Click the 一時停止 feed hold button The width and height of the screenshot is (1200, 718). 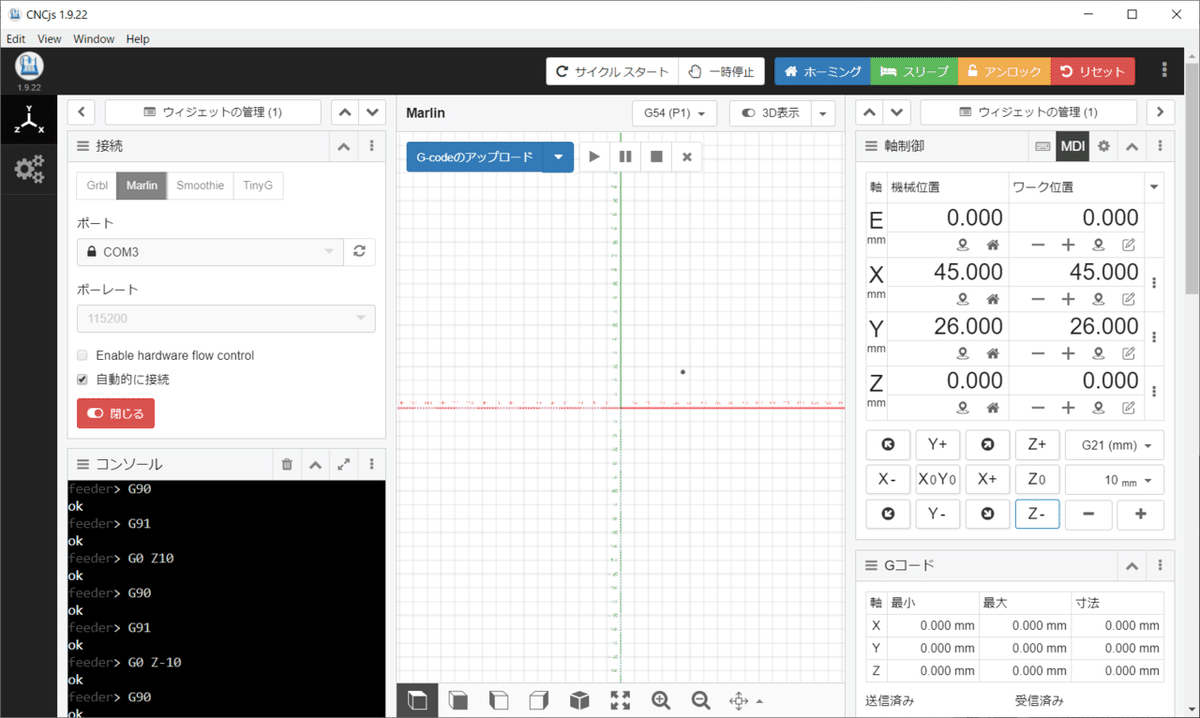coord(721,71)
